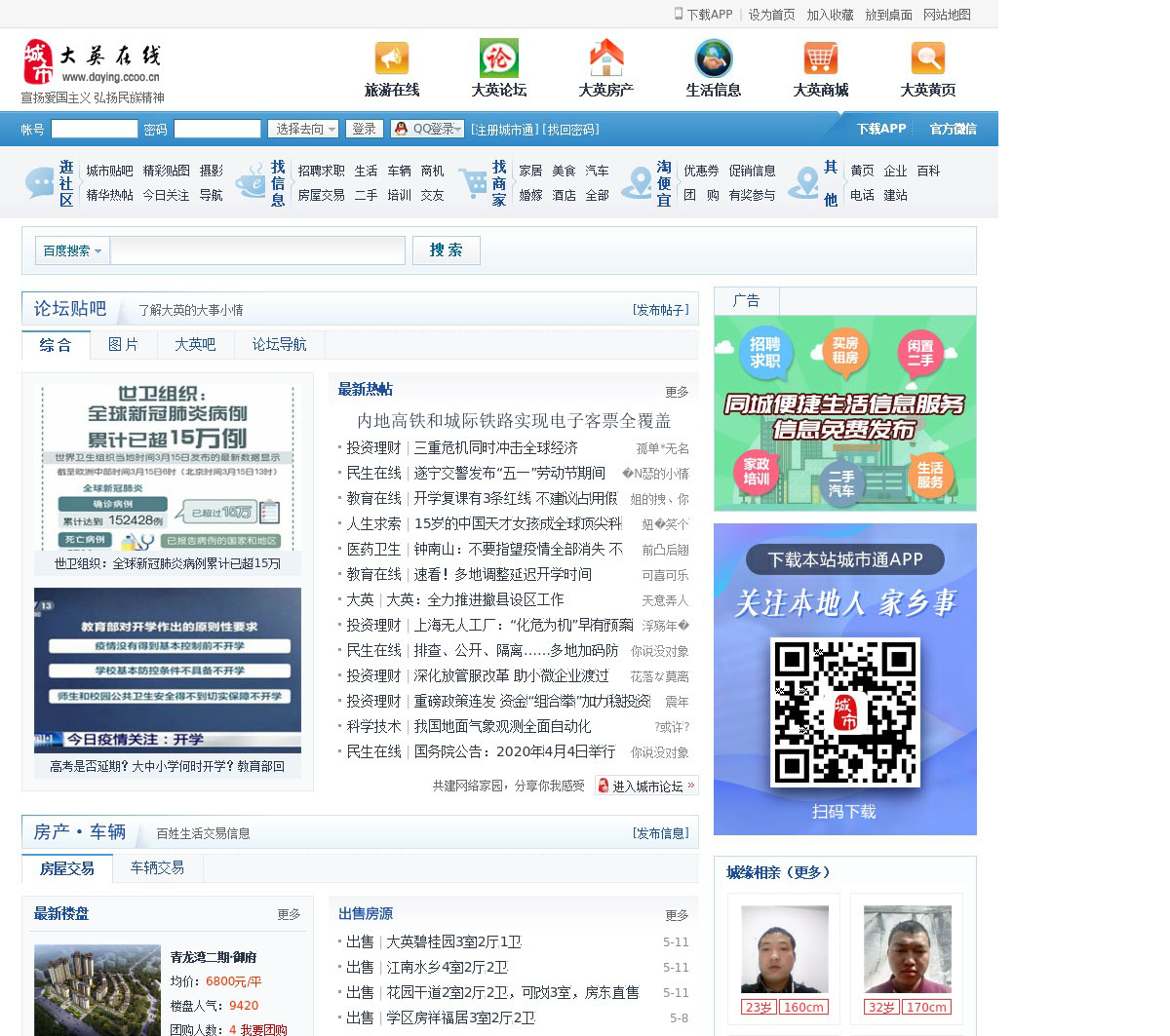Switch to the 图片 forum tab
This screenshot has height=1036, width=1170.
[123, 345]
